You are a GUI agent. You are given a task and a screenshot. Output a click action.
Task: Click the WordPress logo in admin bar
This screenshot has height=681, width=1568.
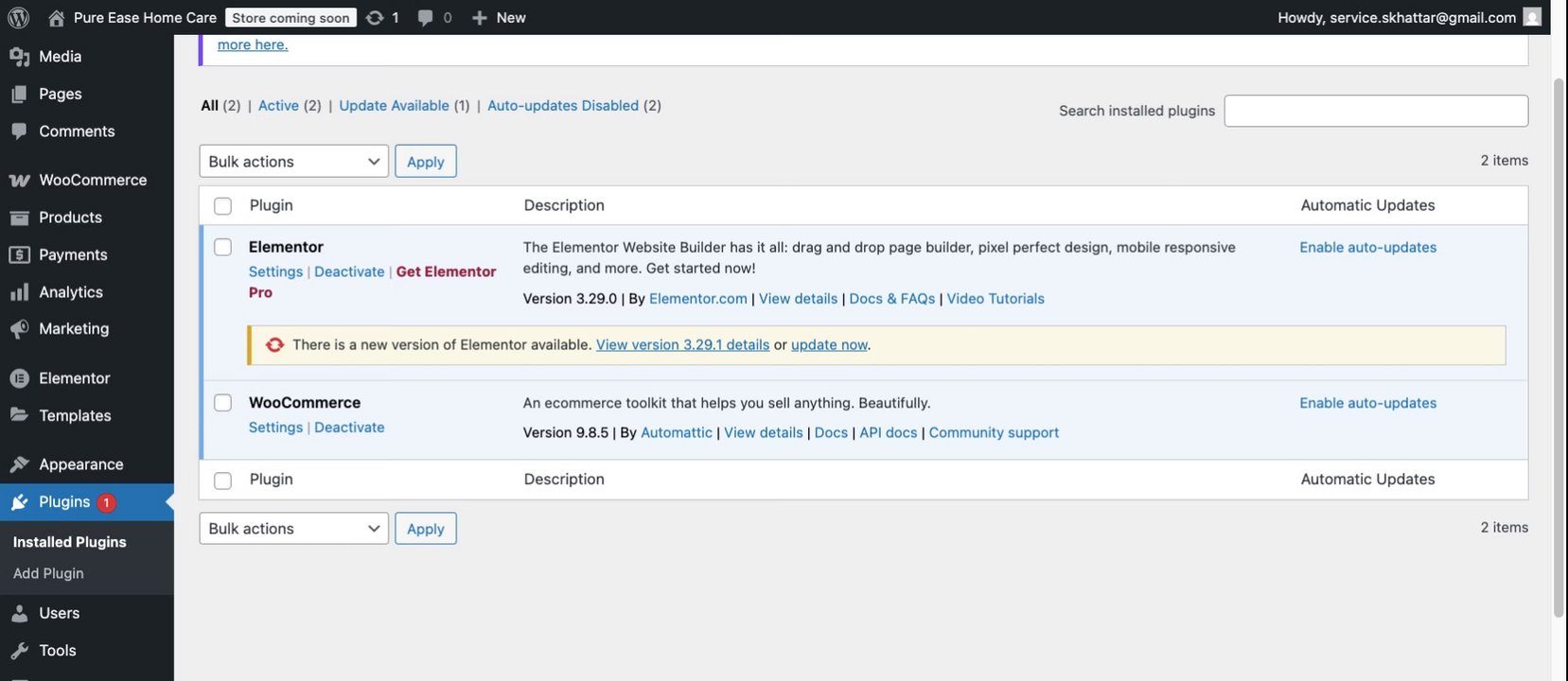[x=18, y=17]
